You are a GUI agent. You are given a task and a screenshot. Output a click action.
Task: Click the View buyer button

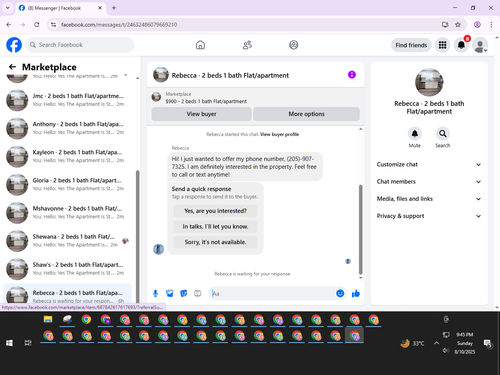tap(201, 114)
